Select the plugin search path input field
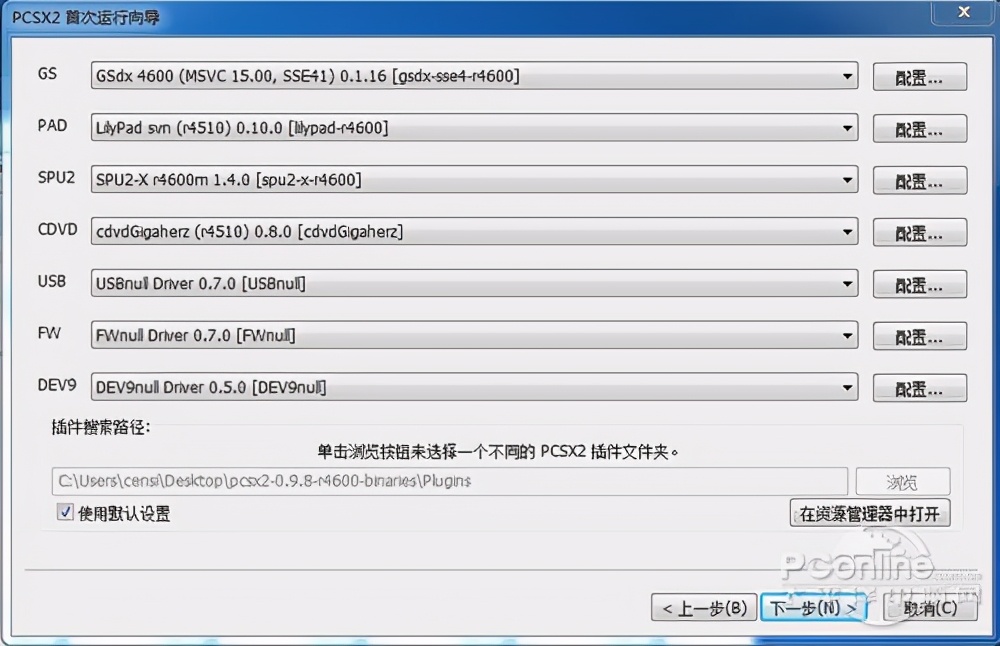The image size is (1000, 646). tap(450, 481)
